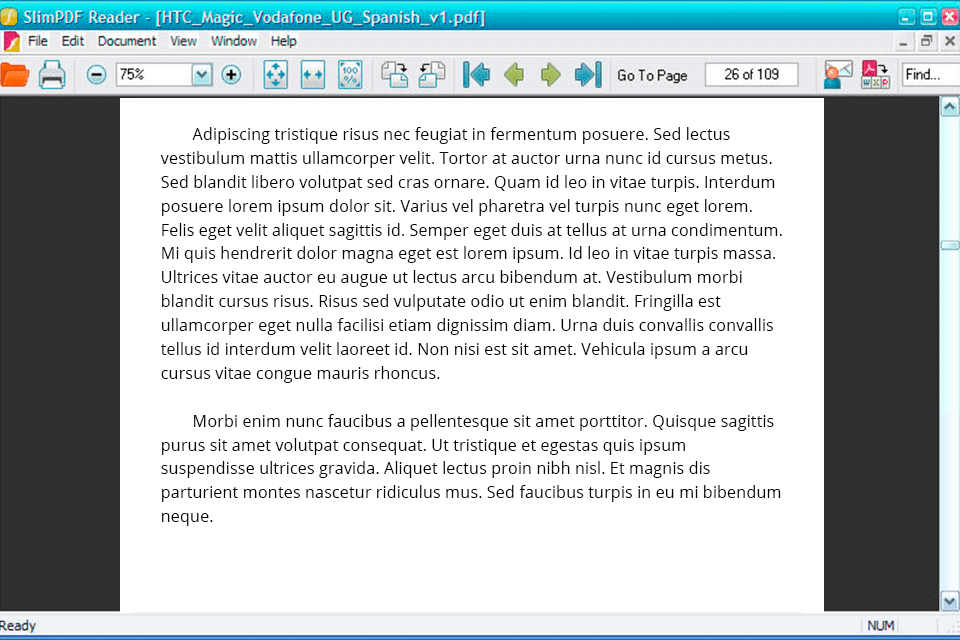Click the page number field showing 26 of 109
The height and width of the screenshot is (640, 960).
click(752, 75)
